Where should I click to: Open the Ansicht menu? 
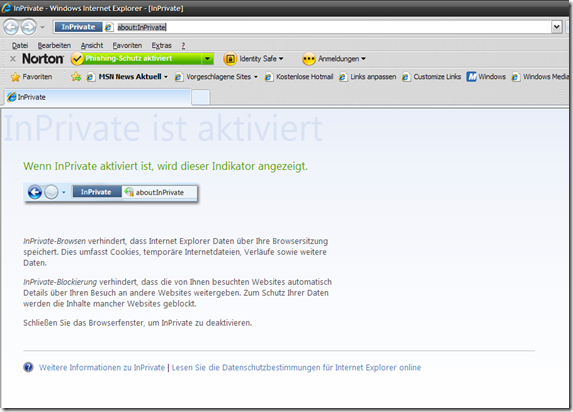click(x=92, y=45)
